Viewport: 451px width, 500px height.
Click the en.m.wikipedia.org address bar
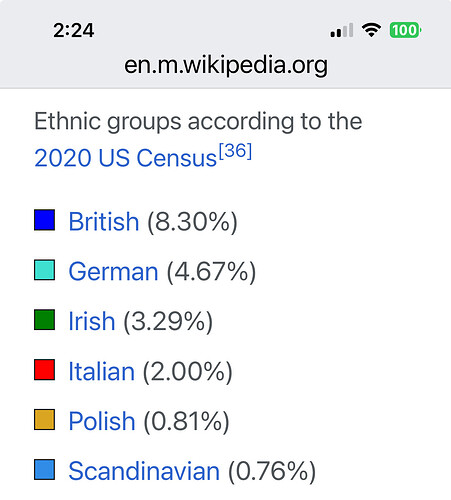(226, 65)
